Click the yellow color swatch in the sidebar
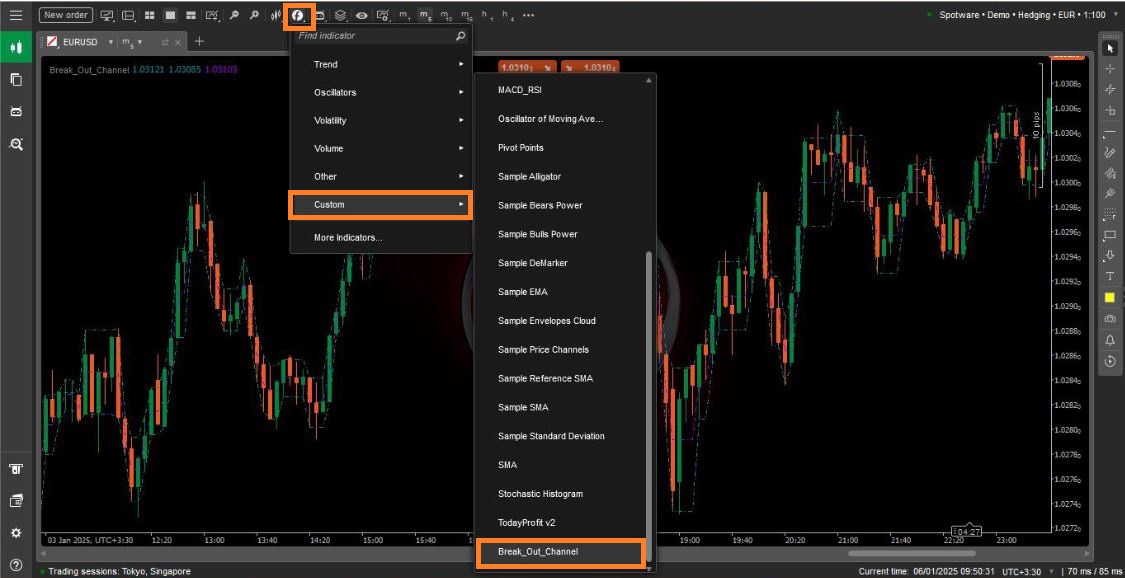This screenshot has height=578, width=1125. coord(1110,297)
